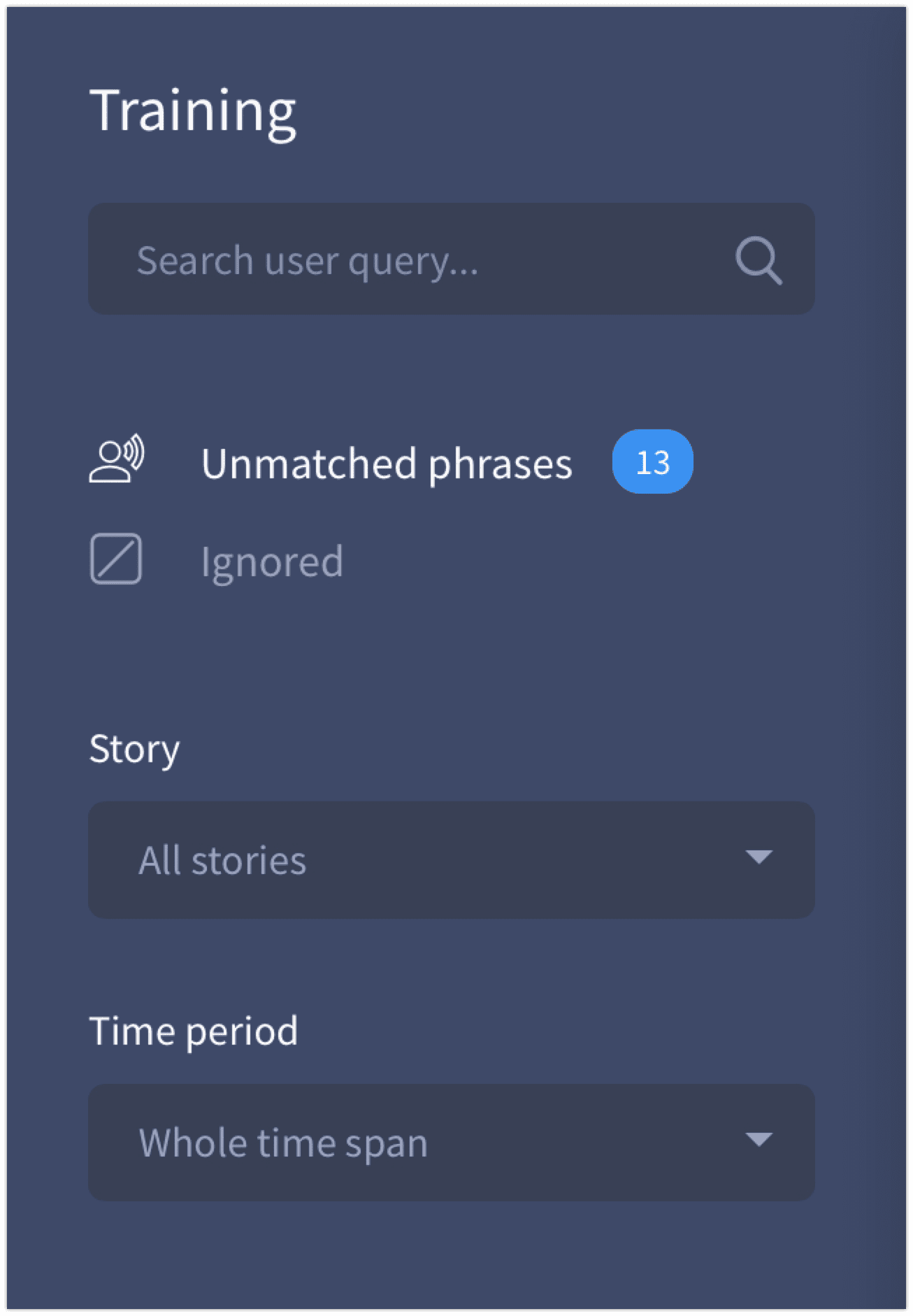Screen dimensions: 913x1316
Task: Click the Training heading
Action: 193,112
